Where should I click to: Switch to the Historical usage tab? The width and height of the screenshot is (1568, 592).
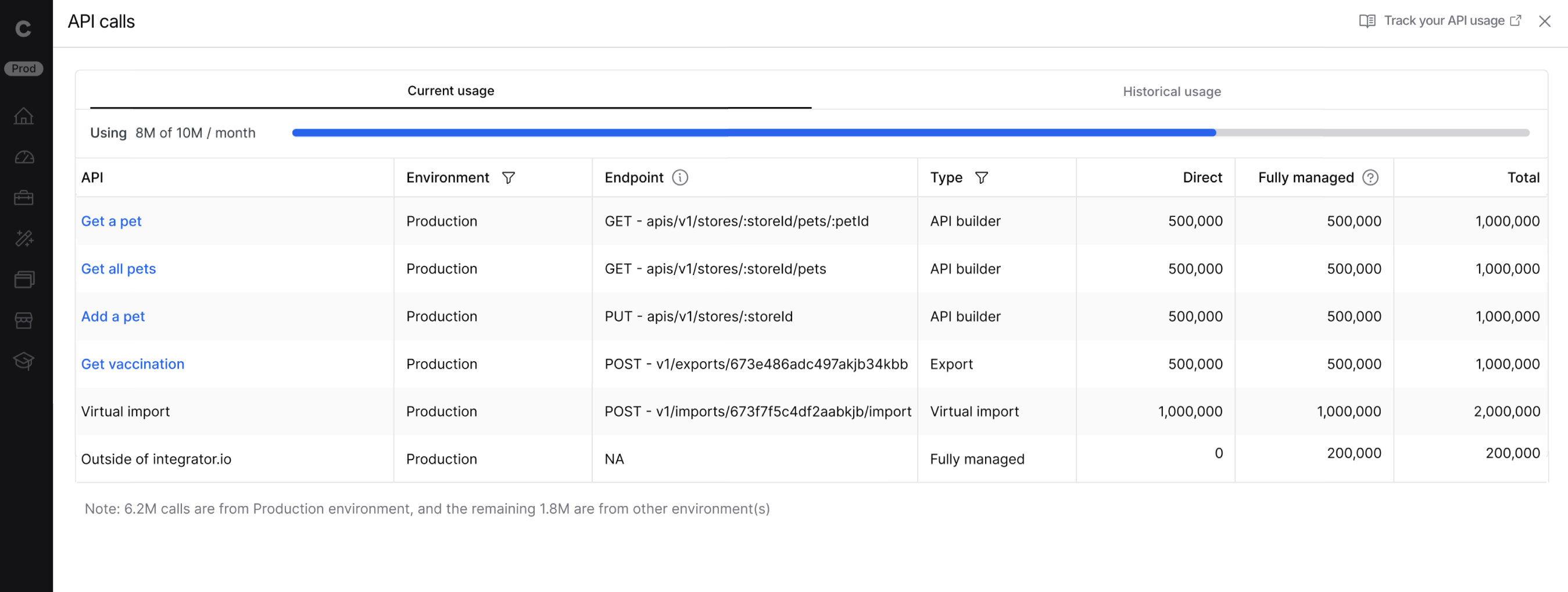pyautogui.click(x=1172, y=91)
